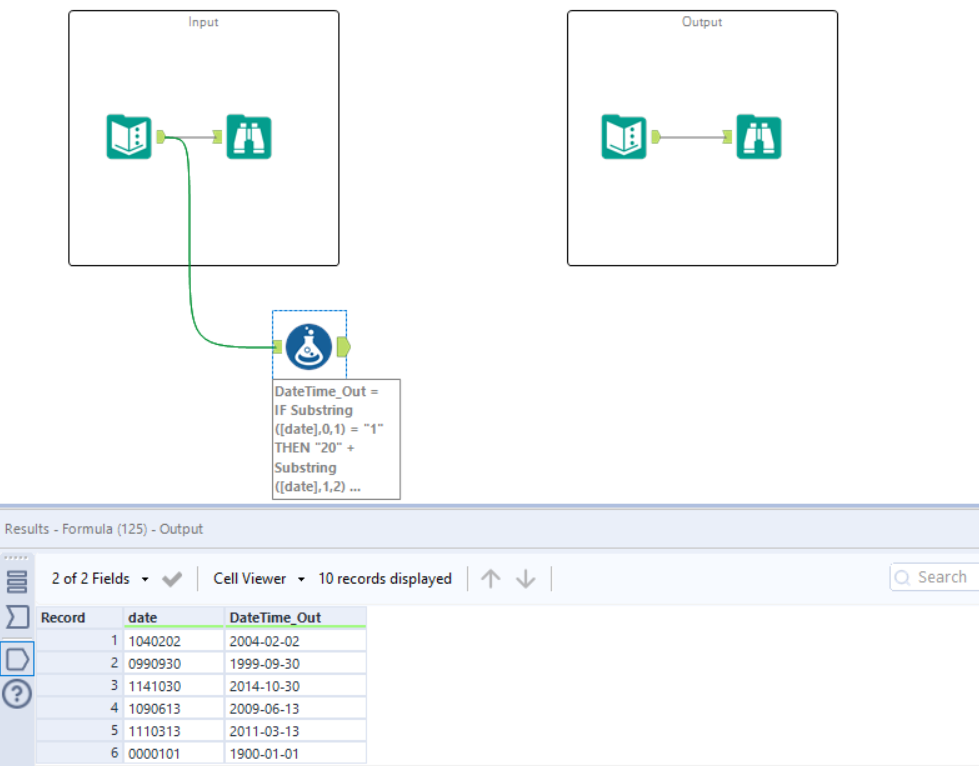
Task: Open the Cell Viewer dropdown
Action: [x=258, y=579]
